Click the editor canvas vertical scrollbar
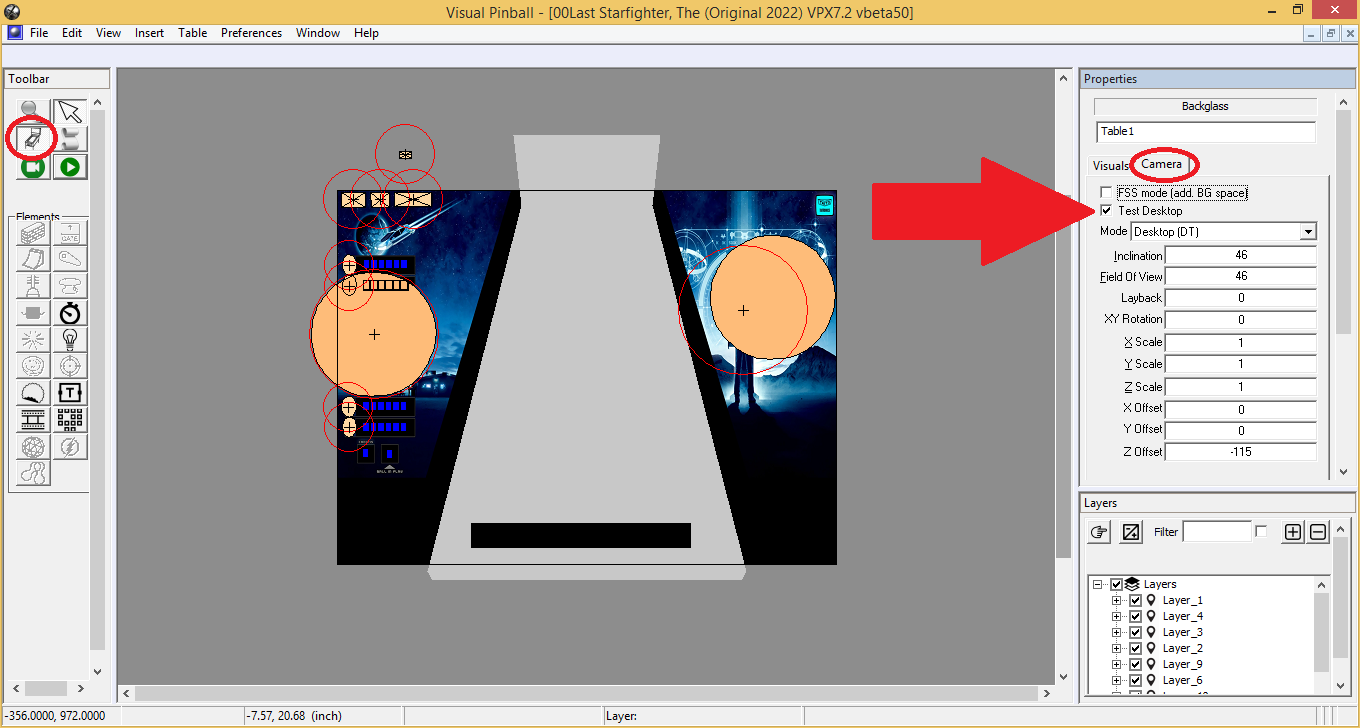The height and width of the screenshot is (728, 1360). point(1064,375)
